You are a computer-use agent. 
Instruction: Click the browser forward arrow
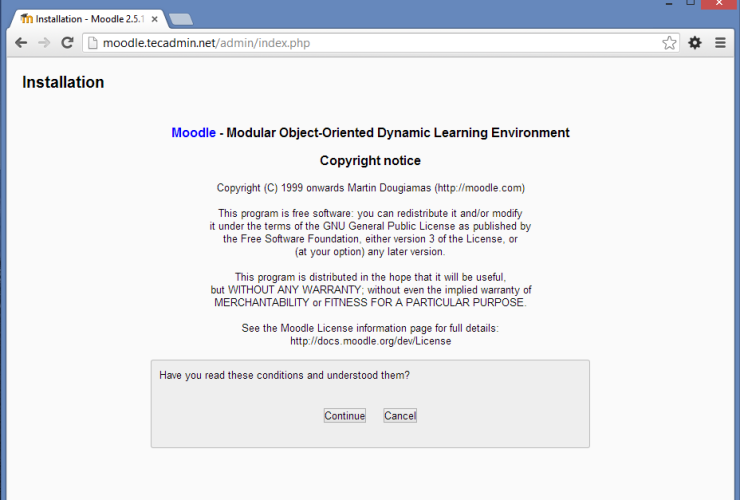(44, 42)
